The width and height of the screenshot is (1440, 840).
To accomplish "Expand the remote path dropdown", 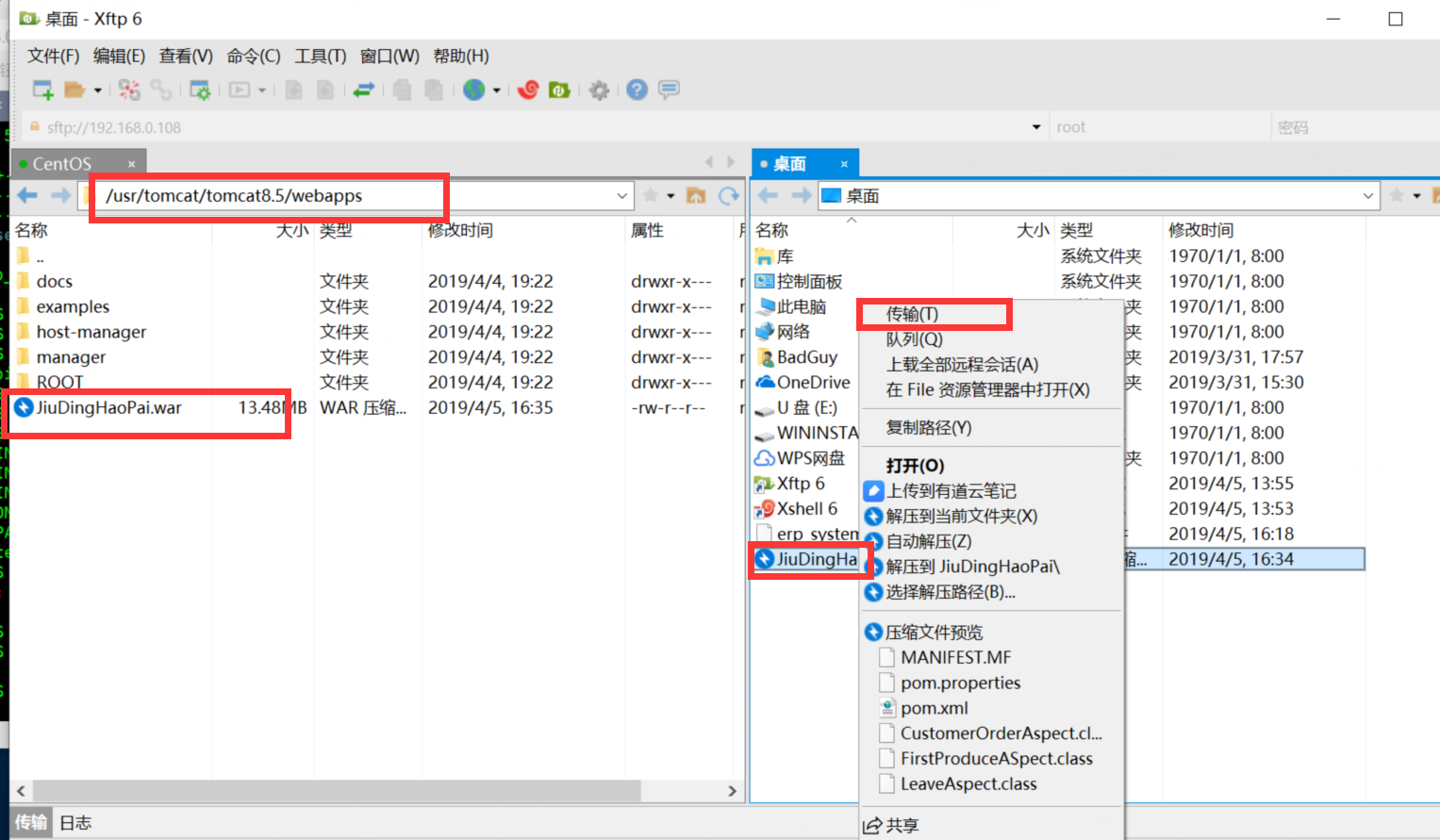I will click(x=622, y=196).
